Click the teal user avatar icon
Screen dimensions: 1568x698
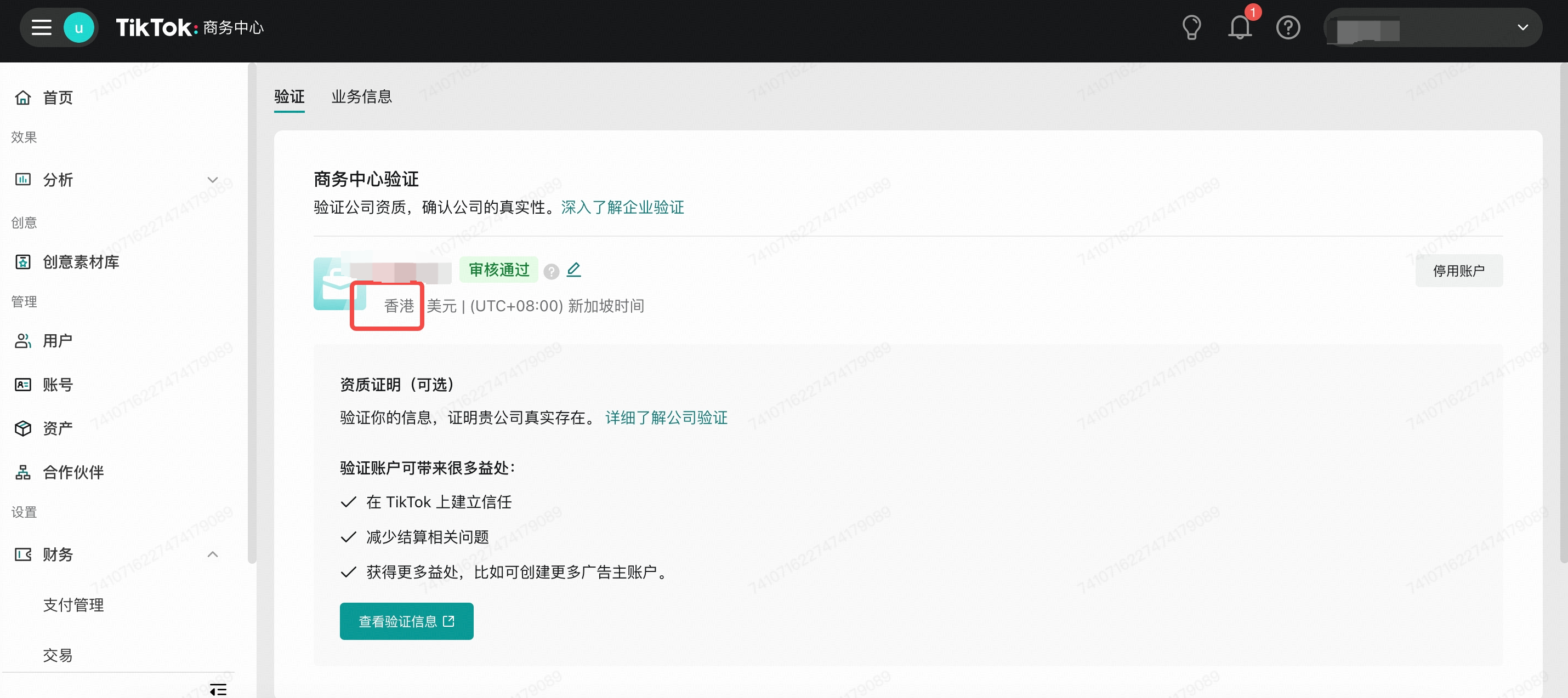(78, 27)
